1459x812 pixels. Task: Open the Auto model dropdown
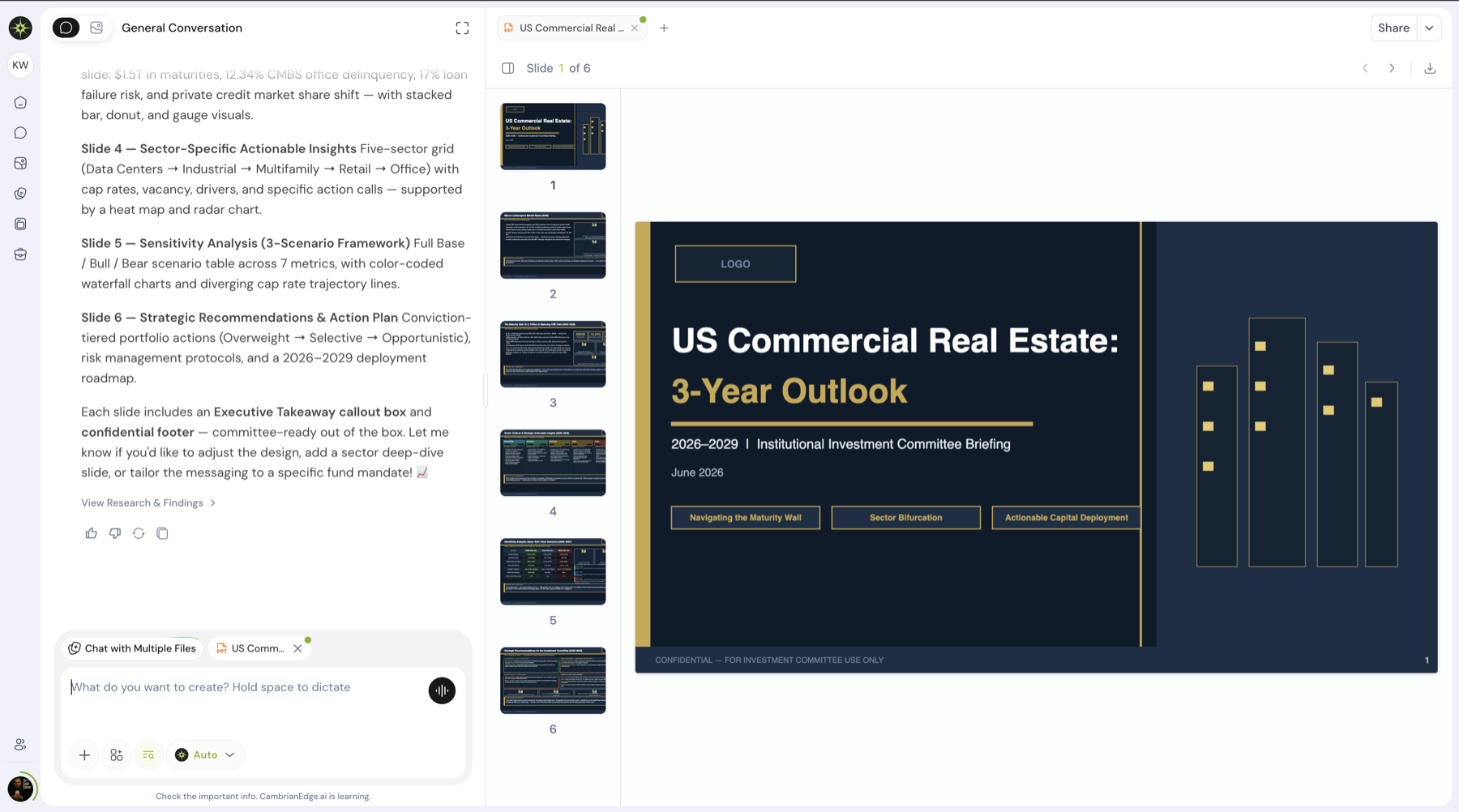(x=205, y=755)
